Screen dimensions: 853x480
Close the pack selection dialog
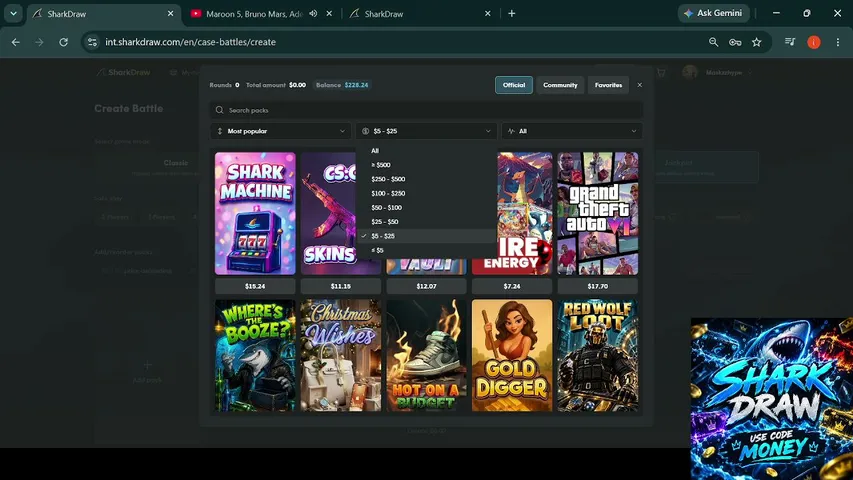tap(640, 85)
